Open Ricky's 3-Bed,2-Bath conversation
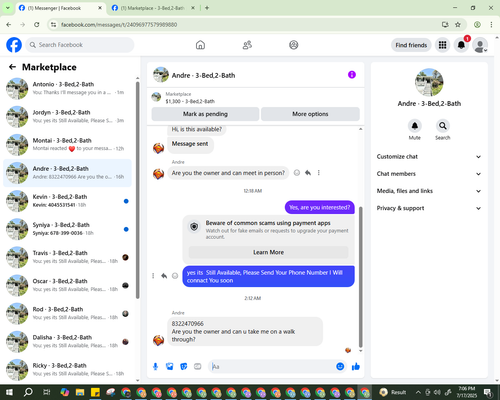The image size is (500, 400). tap(67, 370)
